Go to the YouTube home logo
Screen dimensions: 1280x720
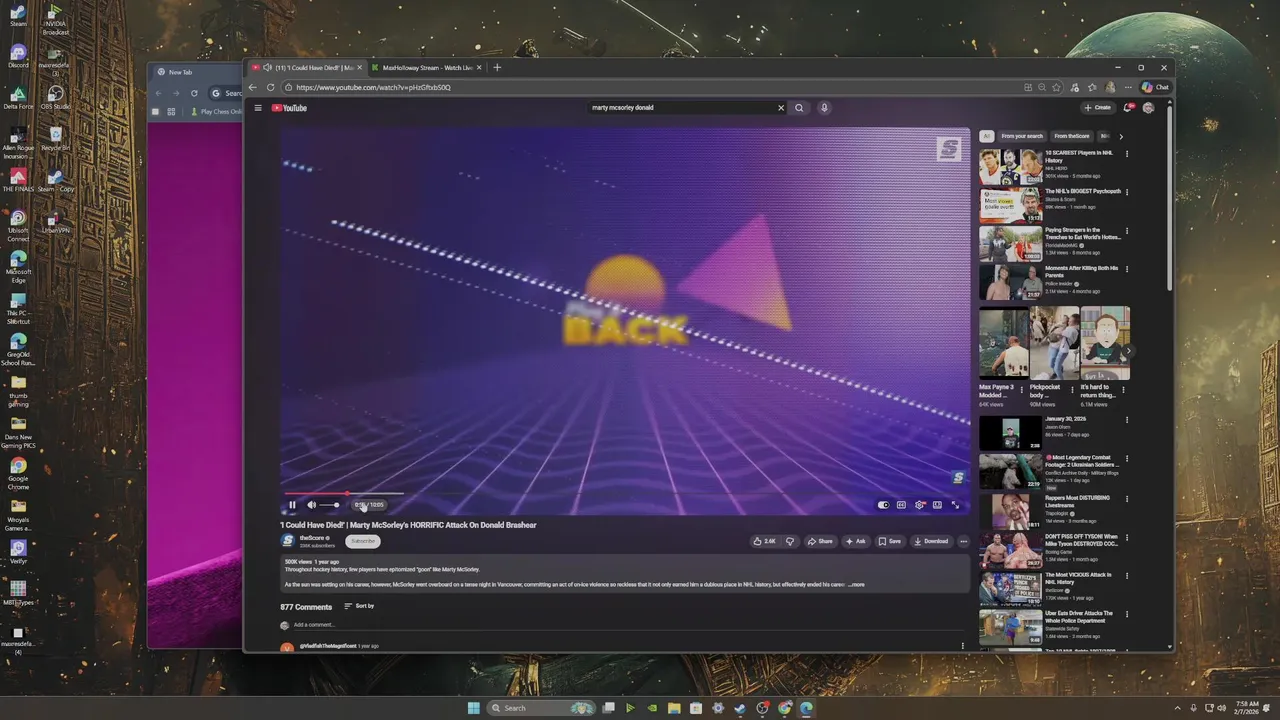289,108
